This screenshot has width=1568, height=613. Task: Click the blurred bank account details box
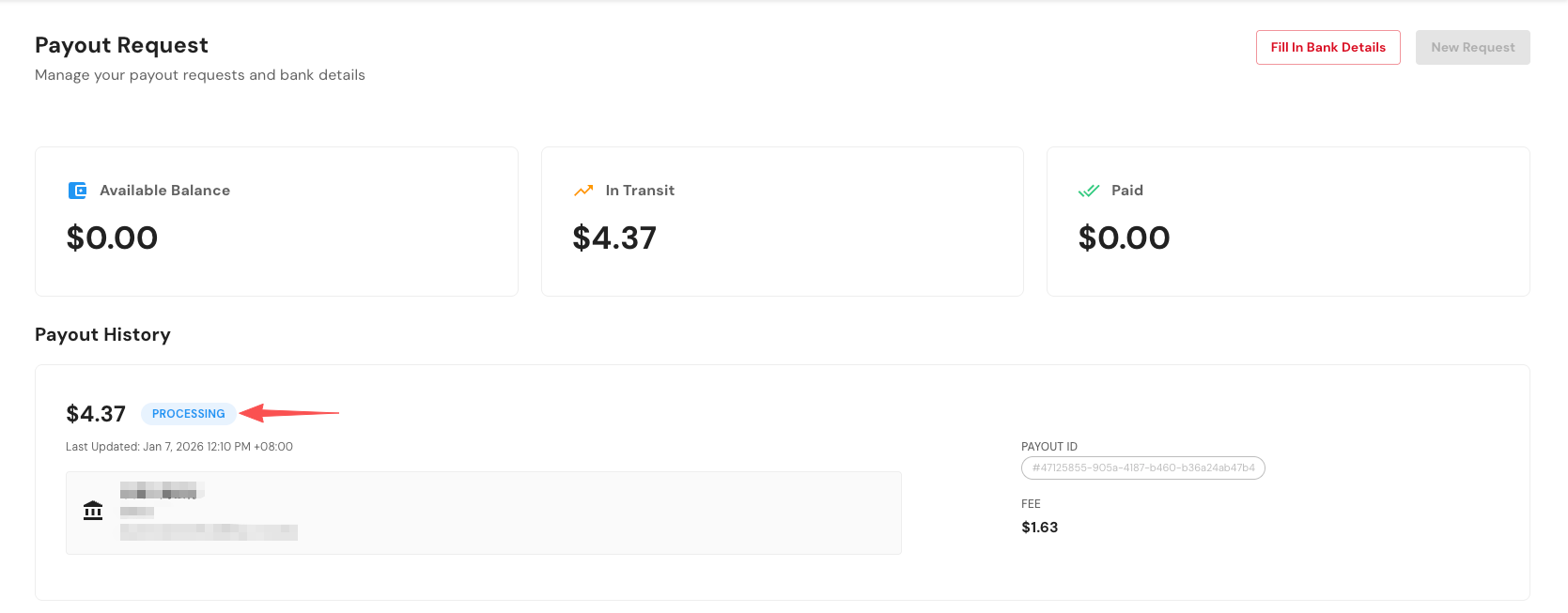(483, 513)
